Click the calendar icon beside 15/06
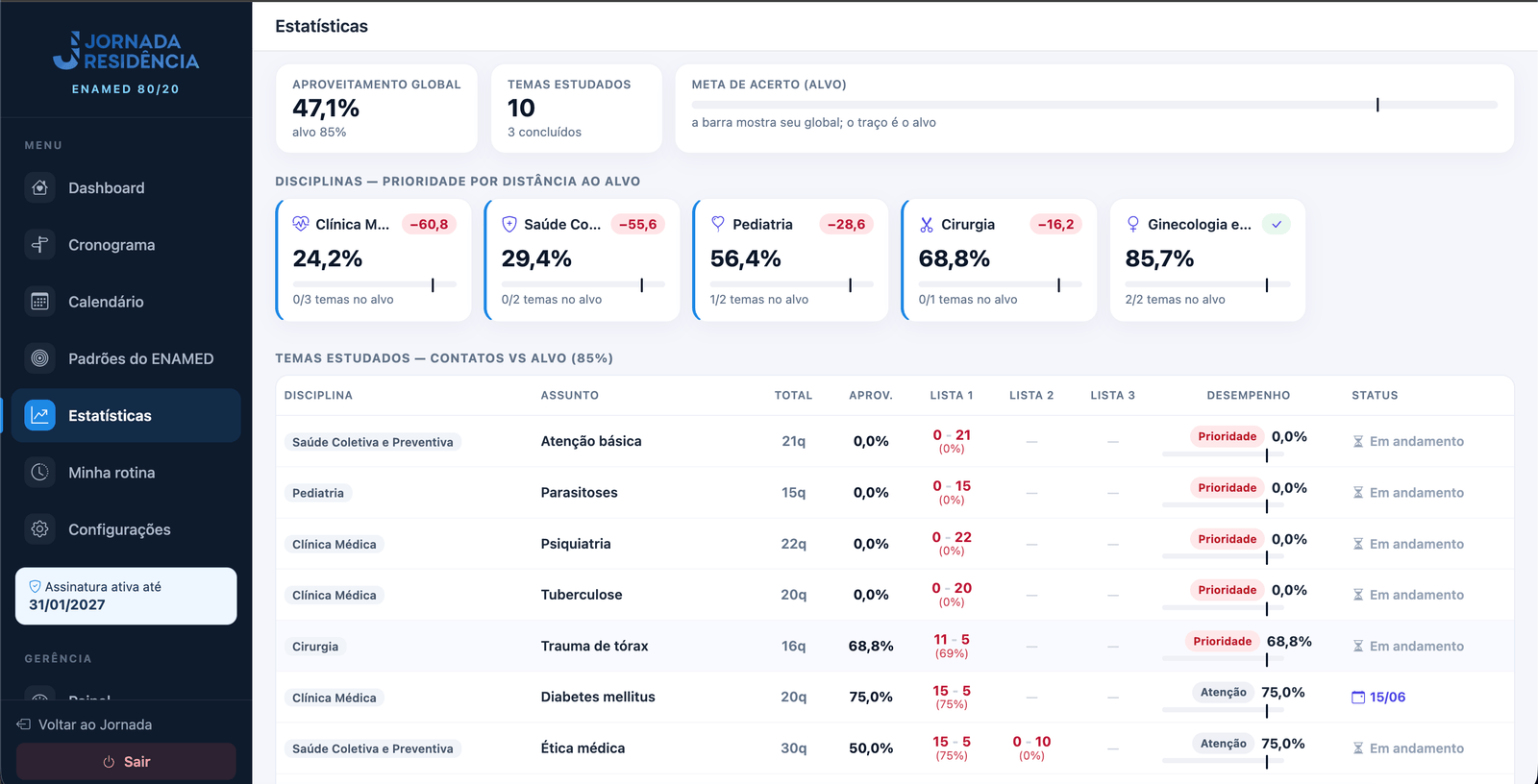 1358,698
